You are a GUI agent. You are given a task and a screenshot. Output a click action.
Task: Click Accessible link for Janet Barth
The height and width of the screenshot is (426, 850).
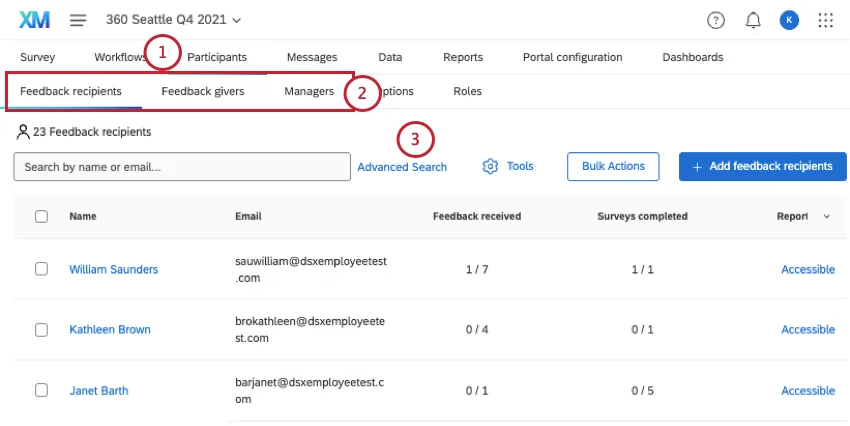click(808, 391)
